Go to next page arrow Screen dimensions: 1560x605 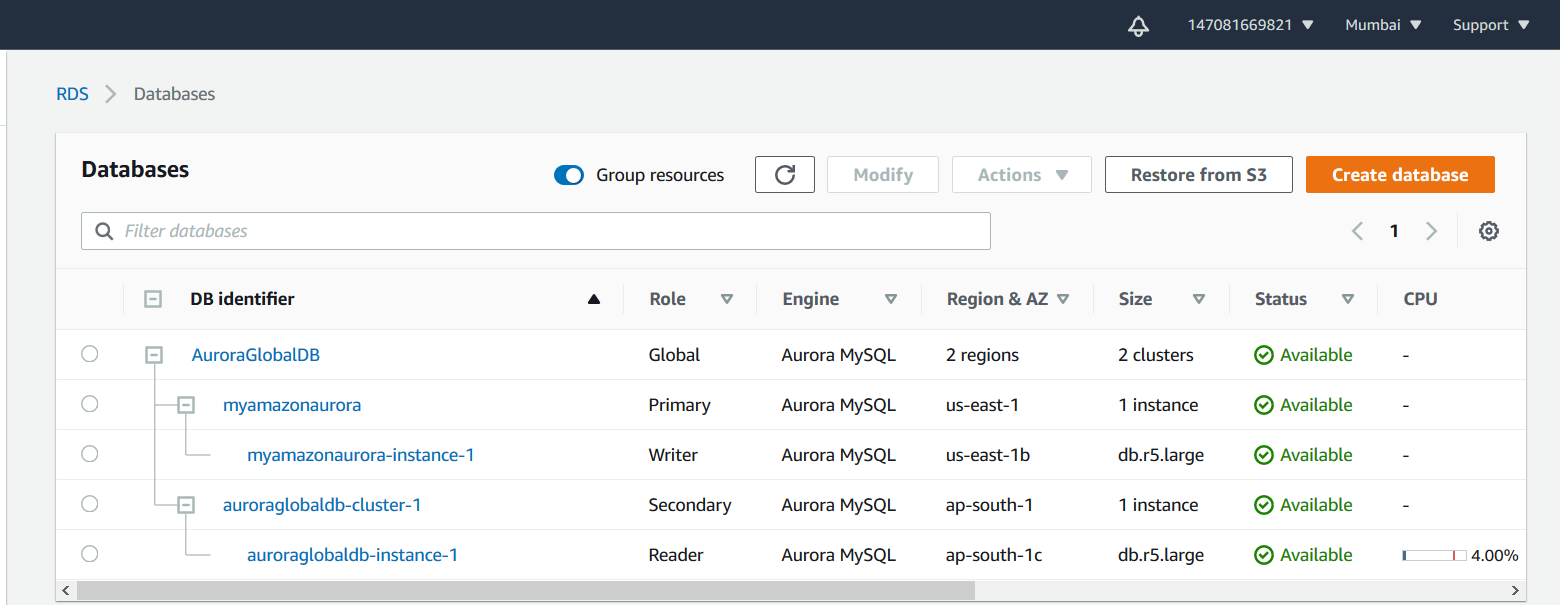pos(1431,231)
